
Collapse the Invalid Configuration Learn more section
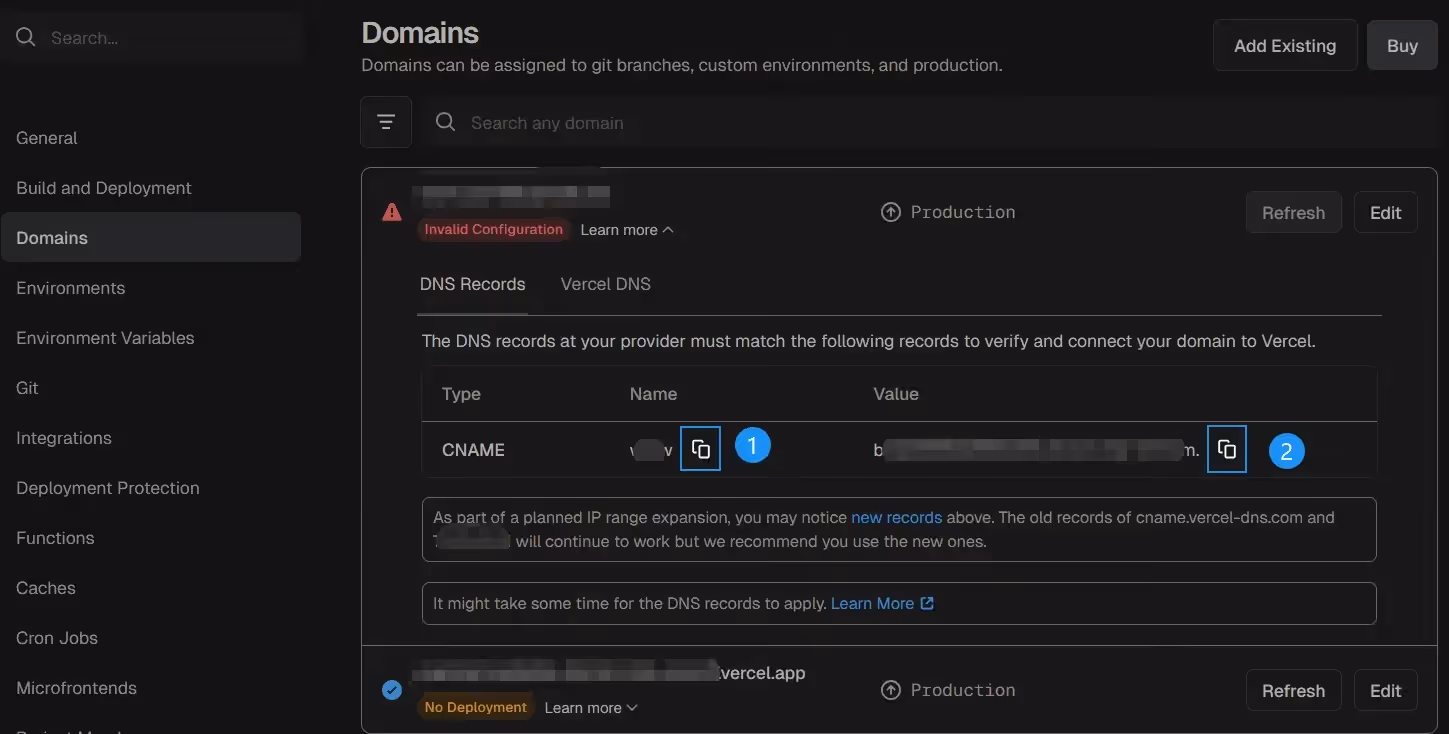[x=627, y=230]
